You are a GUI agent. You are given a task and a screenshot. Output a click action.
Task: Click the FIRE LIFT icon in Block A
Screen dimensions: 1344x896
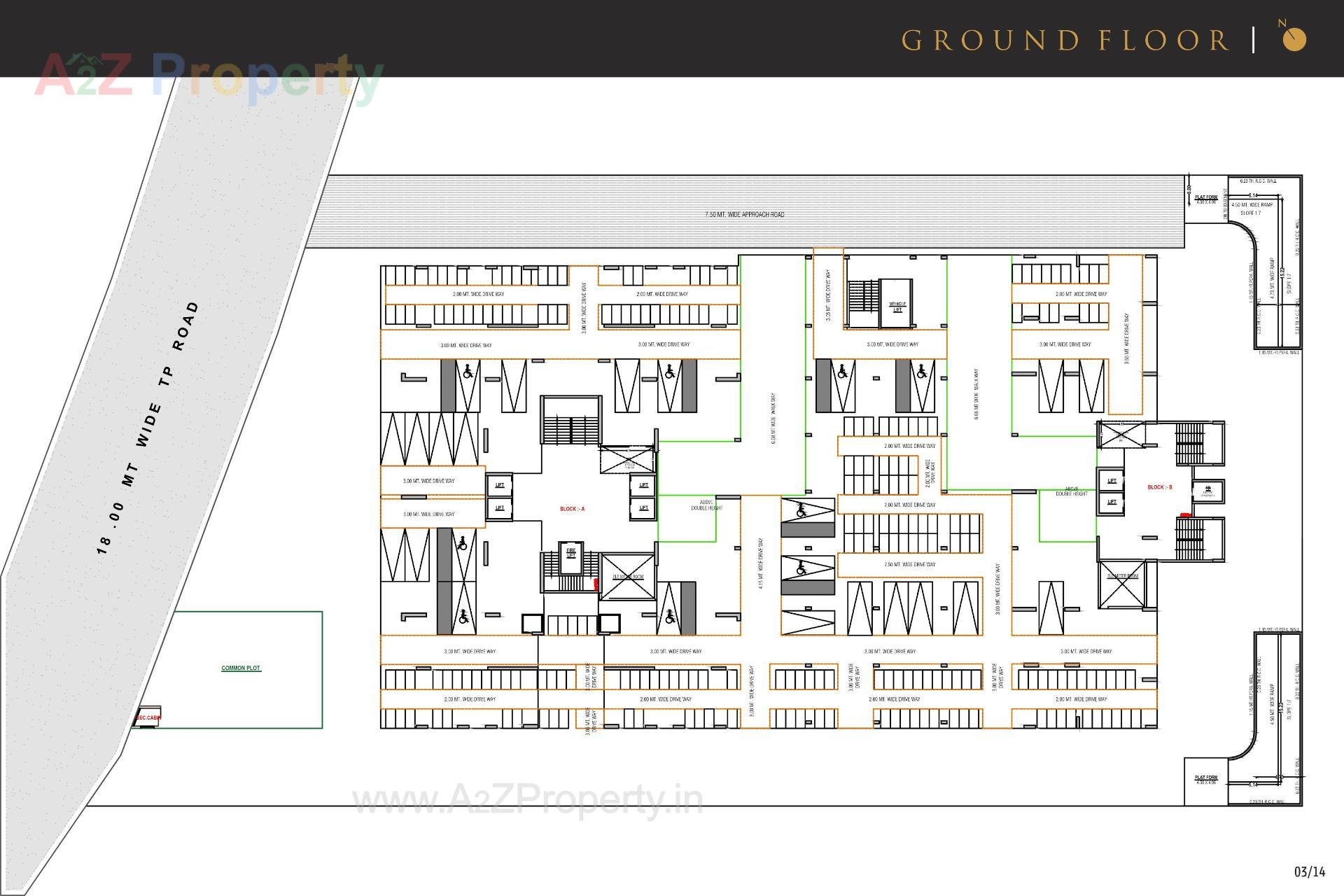(x=570, y=553)
